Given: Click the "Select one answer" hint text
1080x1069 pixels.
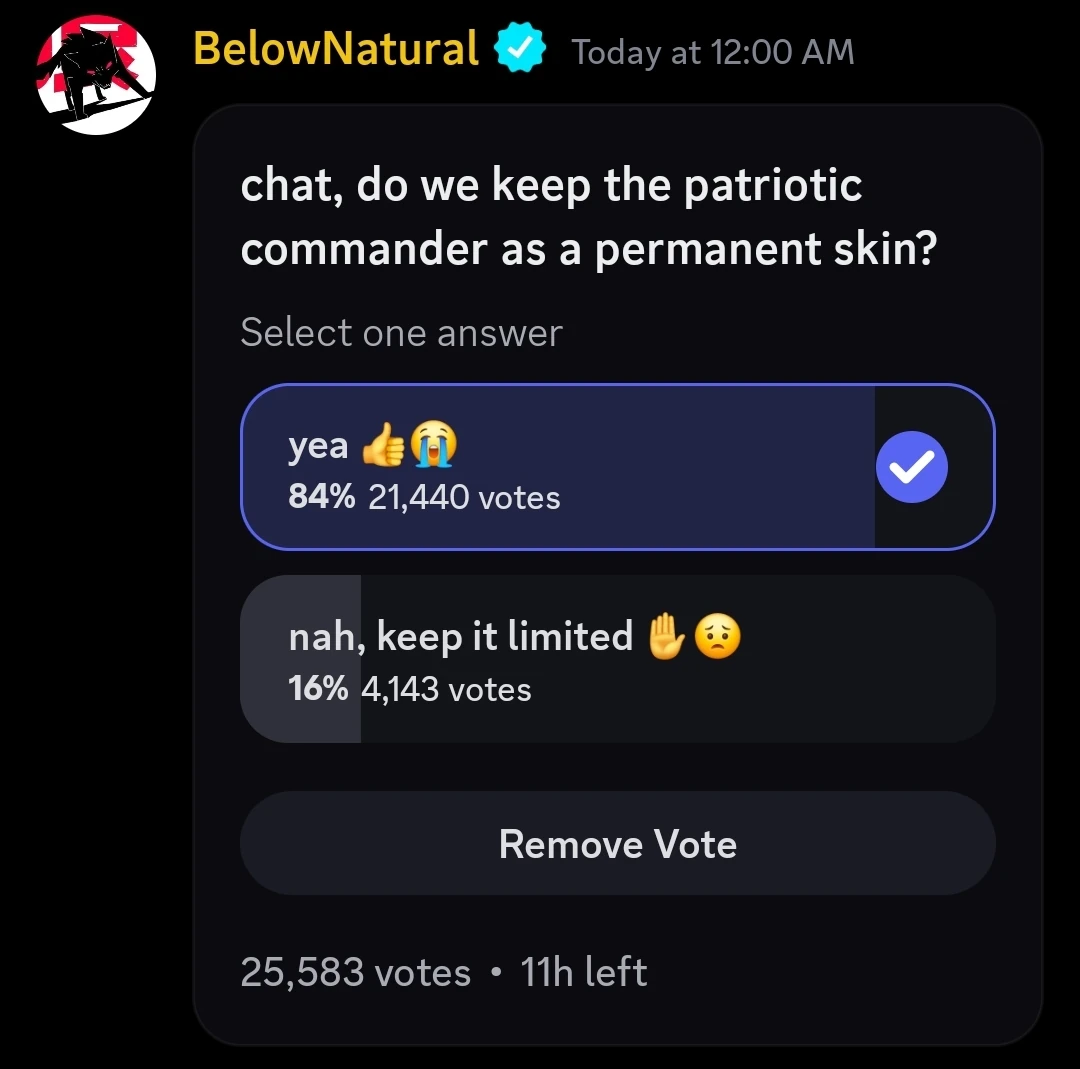Looking at the screenshot, I should tap(401, 333).
